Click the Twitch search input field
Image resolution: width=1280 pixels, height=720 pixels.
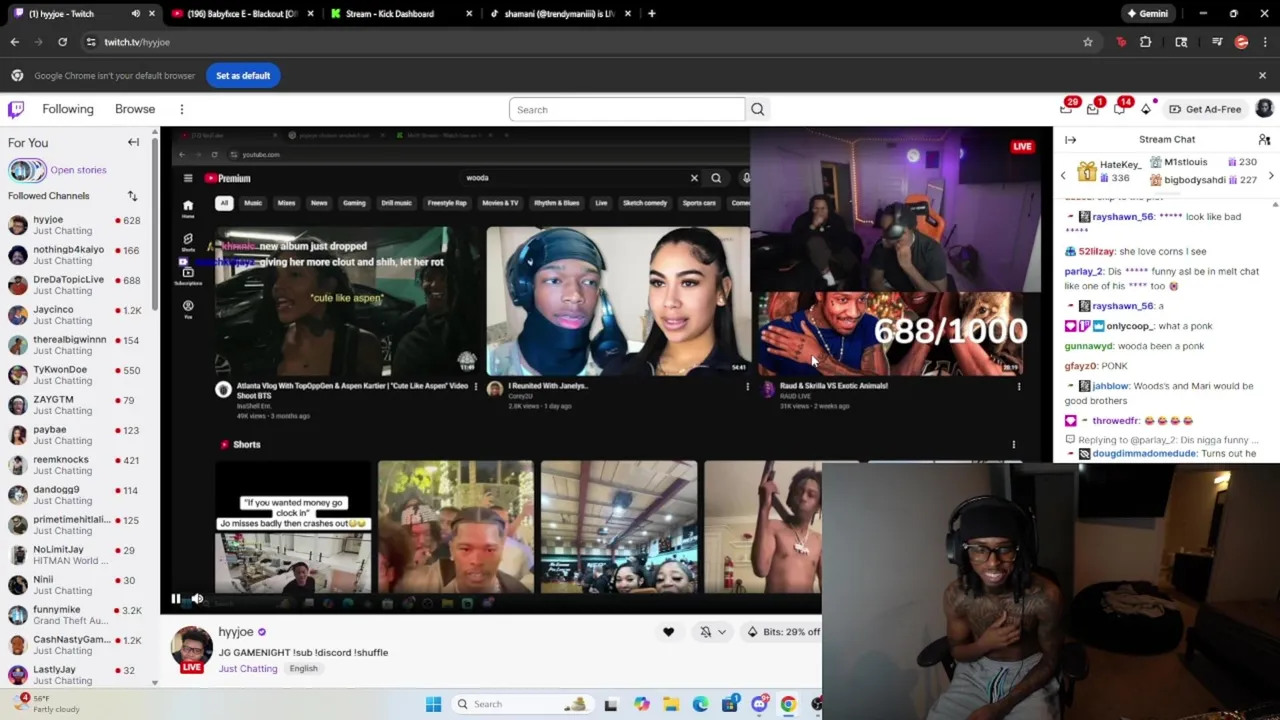coord(627,109)
